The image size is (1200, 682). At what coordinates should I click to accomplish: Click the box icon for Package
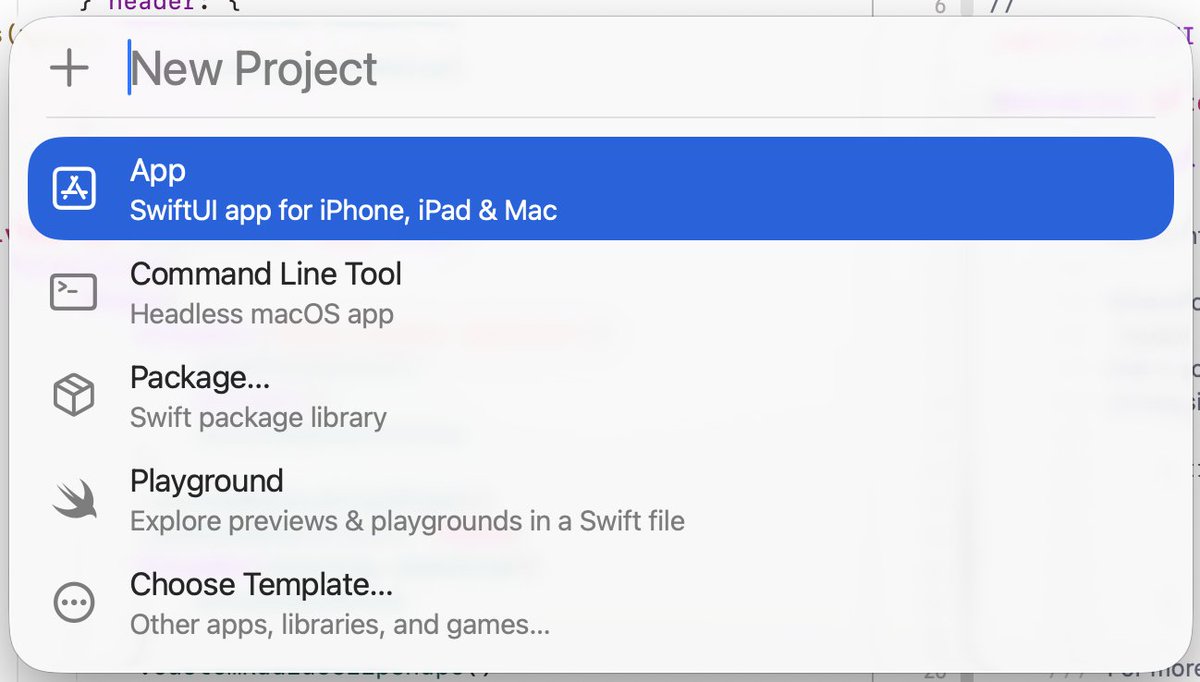[x=73, y=396]
